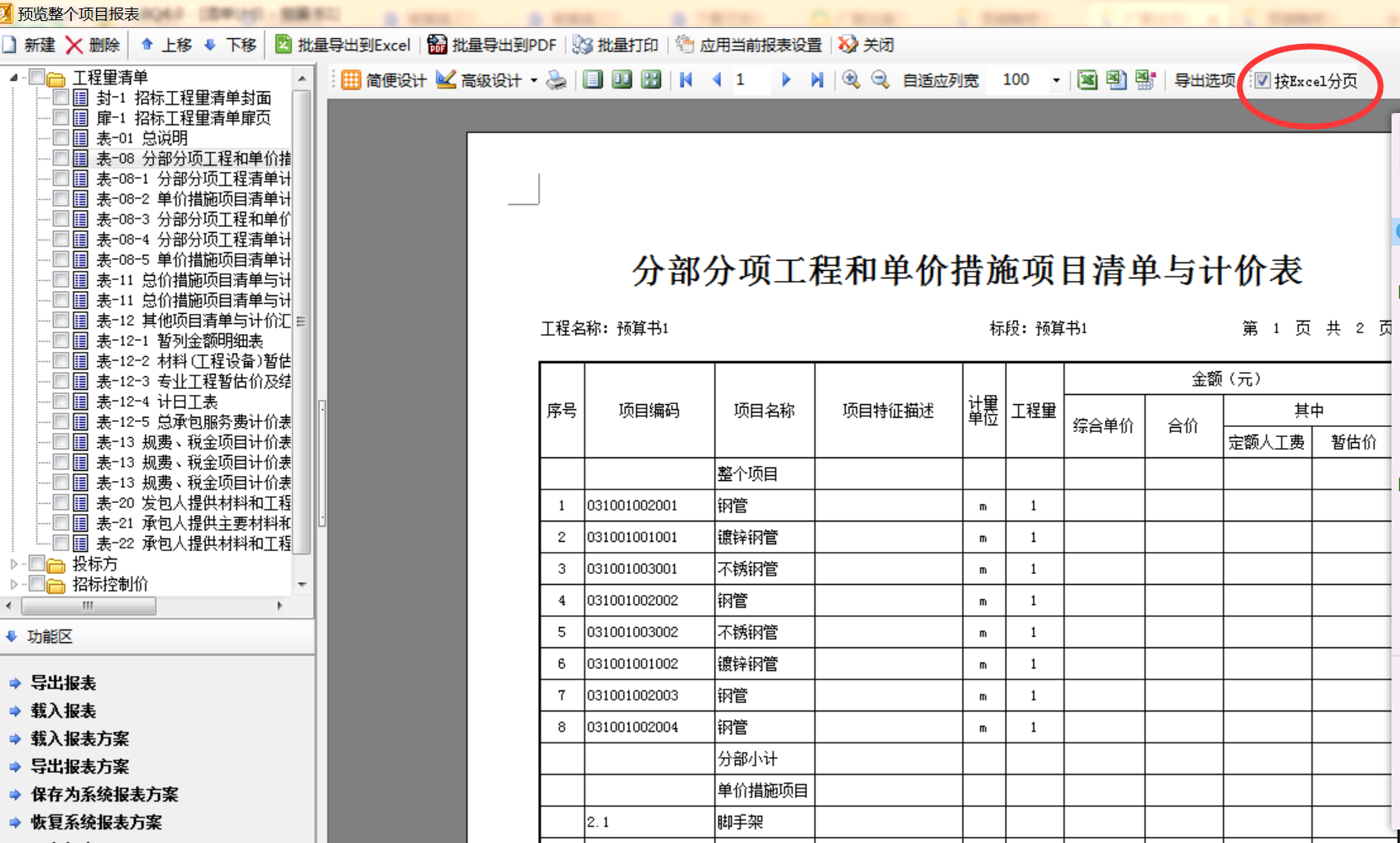Check 表-12-1 暂列金额明细表 checkbox
Viewport: 1400px width, 843px height.
click(61, 341)
